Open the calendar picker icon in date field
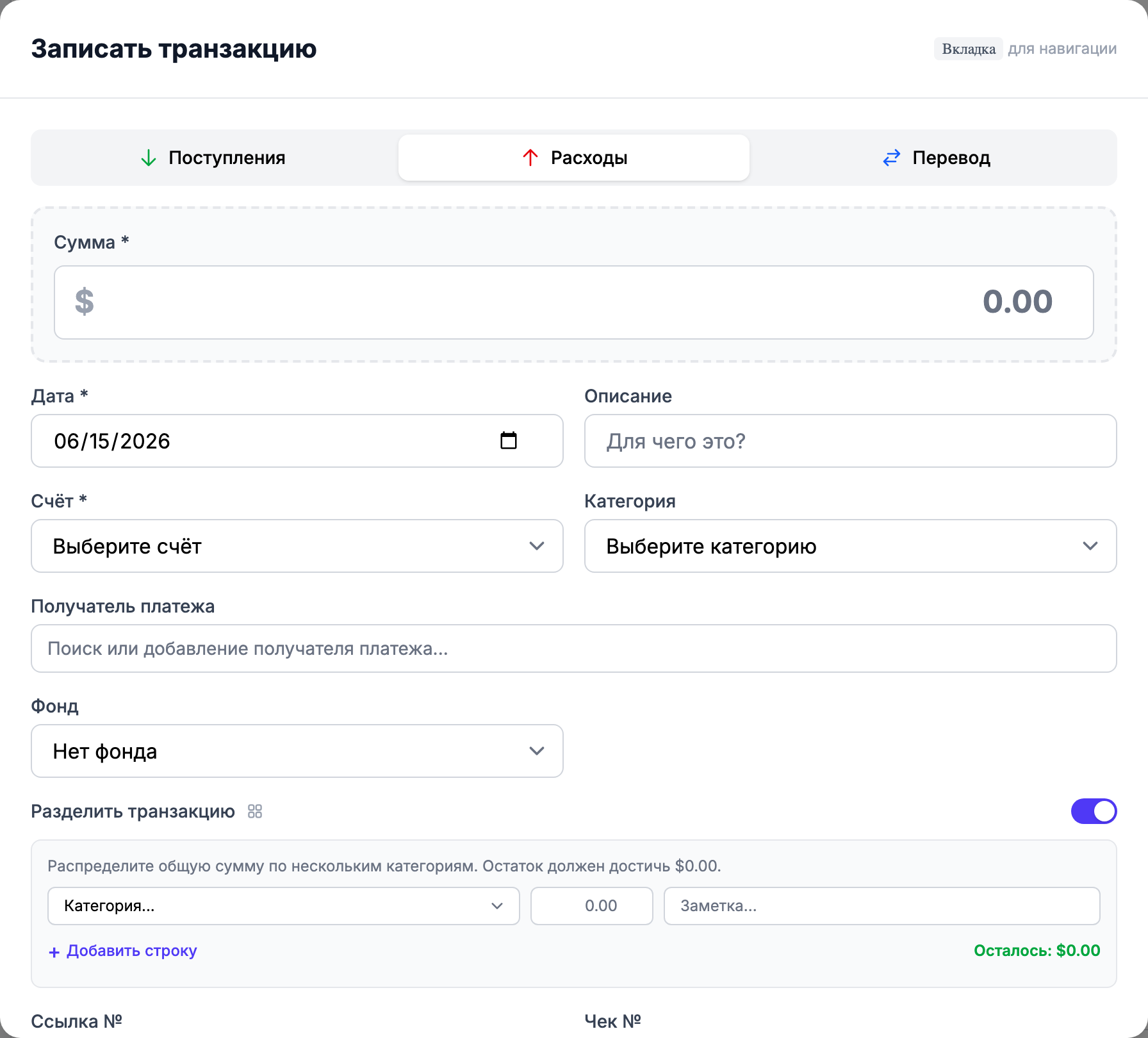The width and height of the screenshot is (1148, 1038). 508,440
